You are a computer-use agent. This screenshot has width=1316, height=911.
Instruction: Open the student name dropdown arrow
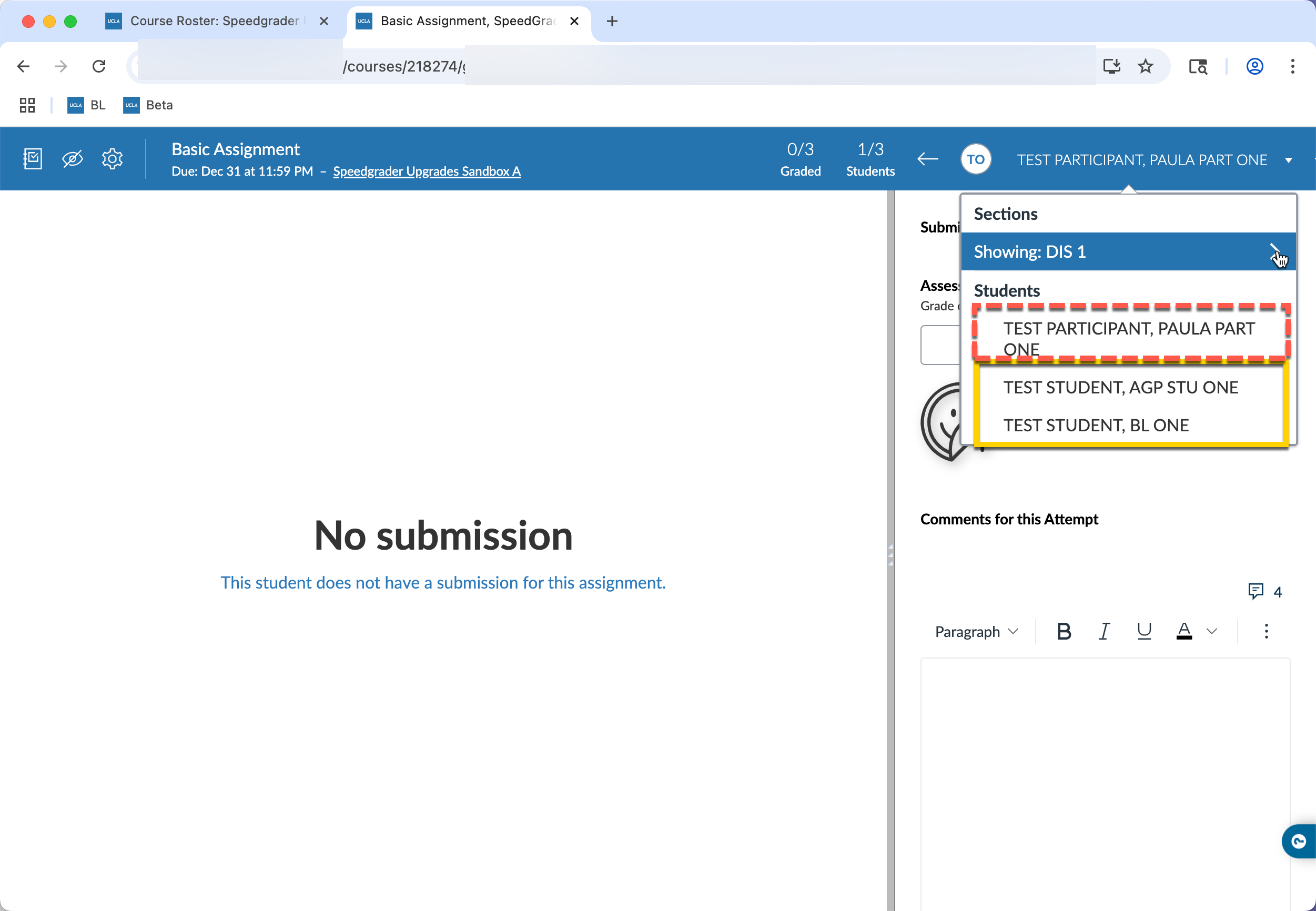[1289, 160]
